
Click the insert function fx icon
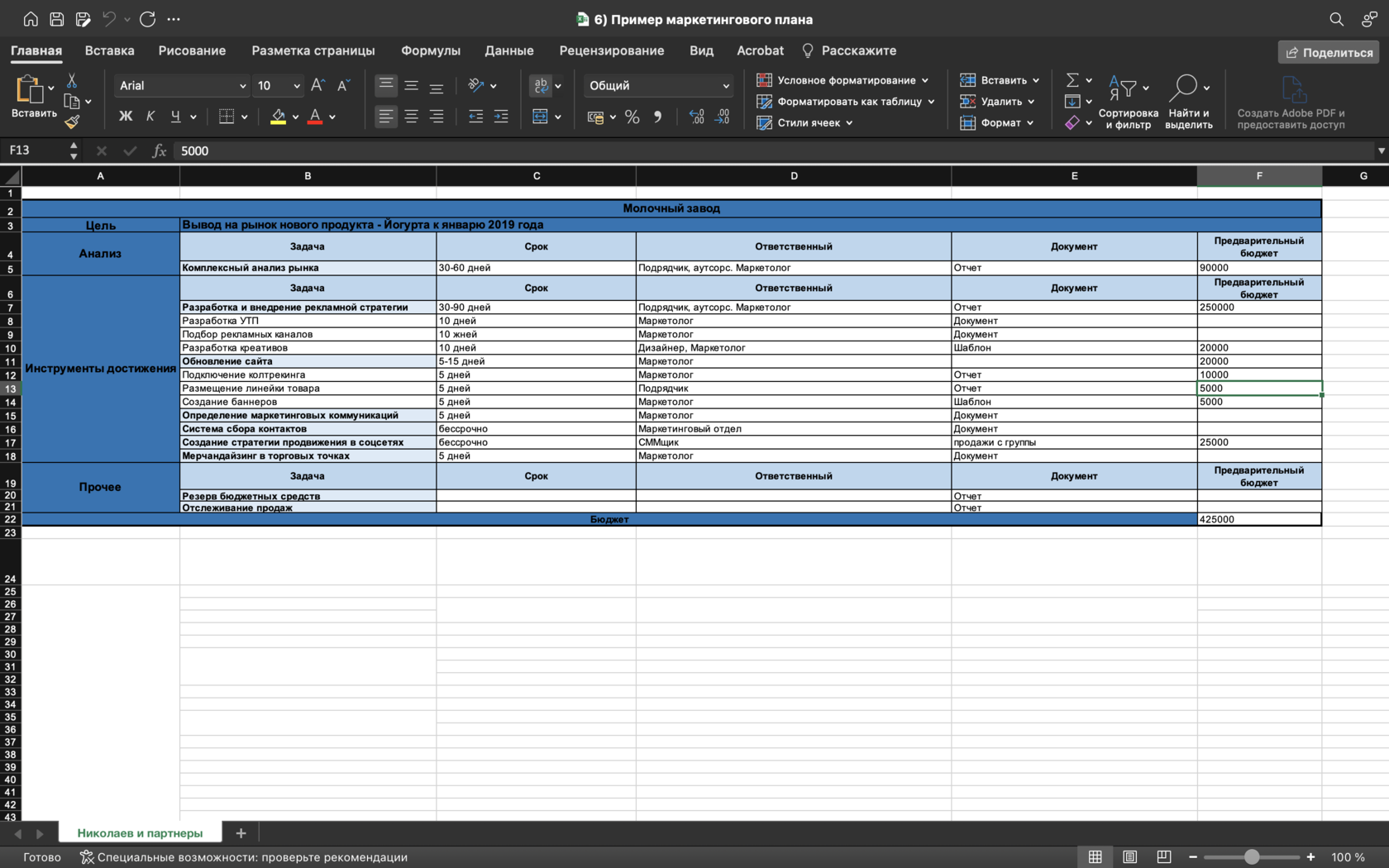tap(160, 150)
